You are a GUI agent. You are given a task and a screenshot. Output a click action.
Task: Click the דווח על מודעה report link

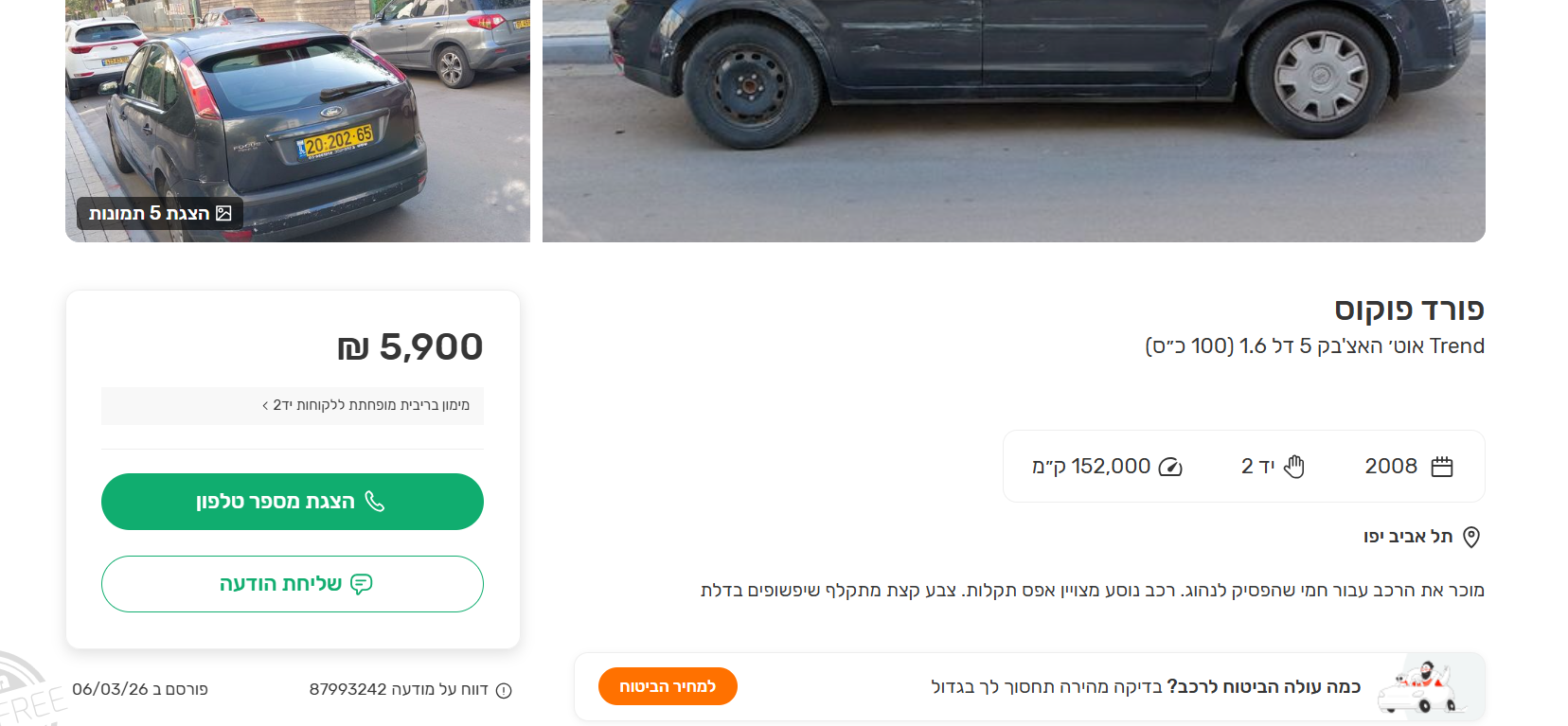click(x=445, y=690)
